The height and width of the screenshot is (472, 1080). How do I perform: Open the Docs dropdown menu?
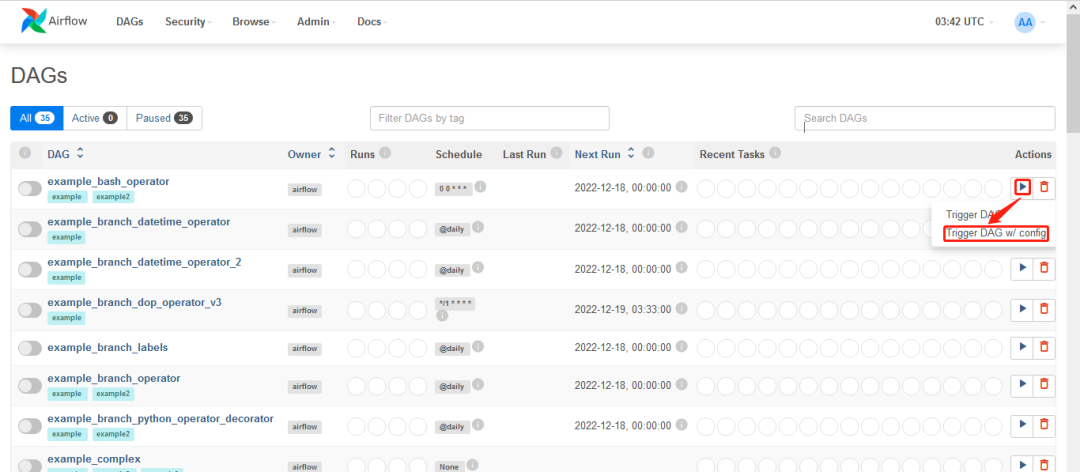(372, 21)
